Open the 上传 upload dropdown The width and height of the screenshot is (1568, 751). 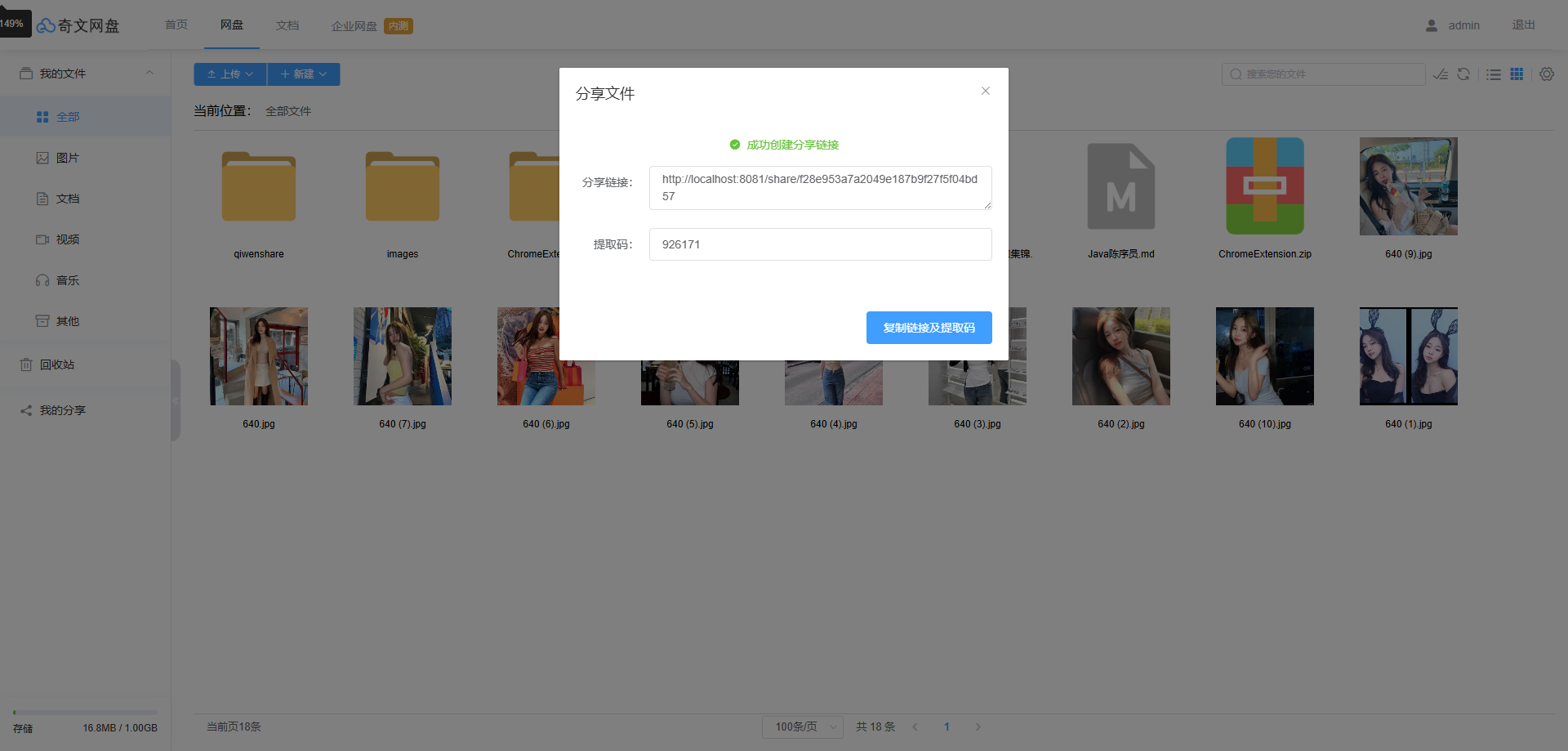click(230, 74)
